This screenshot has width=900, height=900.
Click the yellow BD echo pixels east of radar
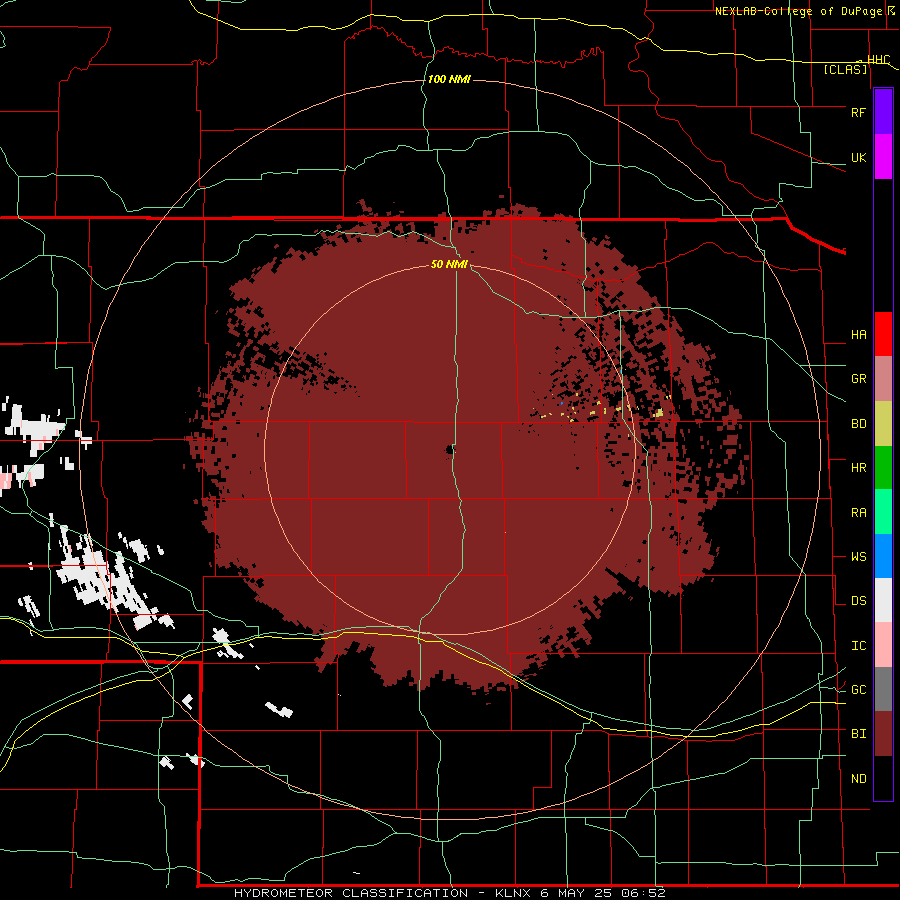pos(659,412)
